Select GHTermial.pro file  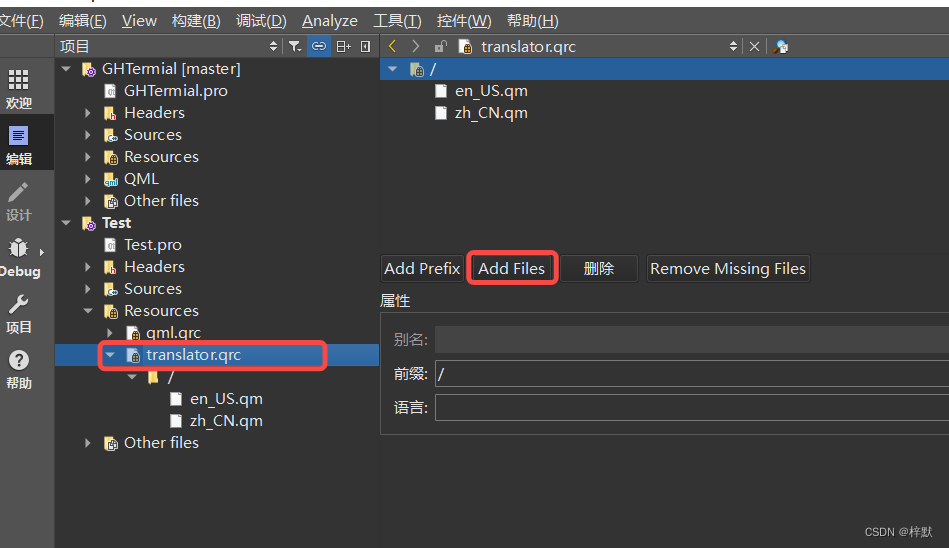(176, 91)
